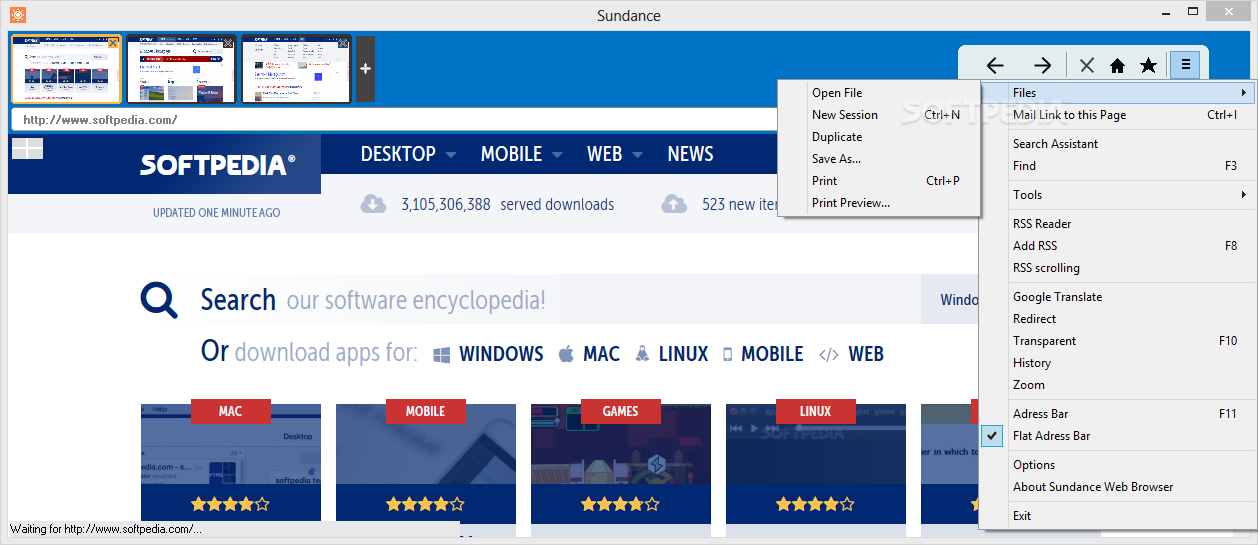Click the Linux penguin icon
This screenshot has width=1258, height=545.
tap(642, 354)
